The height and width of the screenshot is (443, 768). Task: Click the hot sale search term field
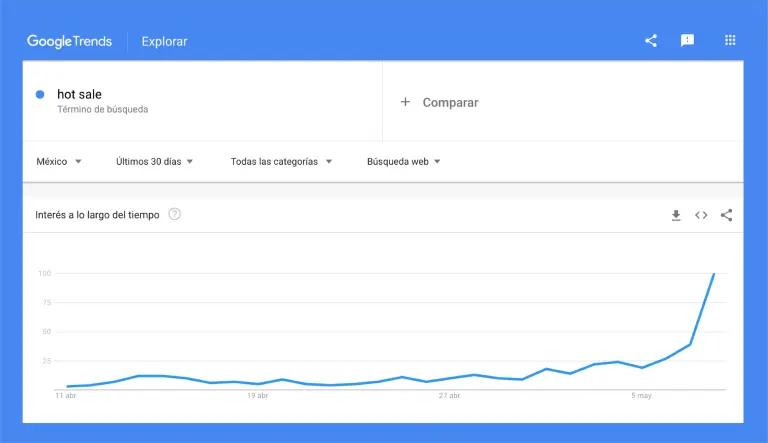80,95
